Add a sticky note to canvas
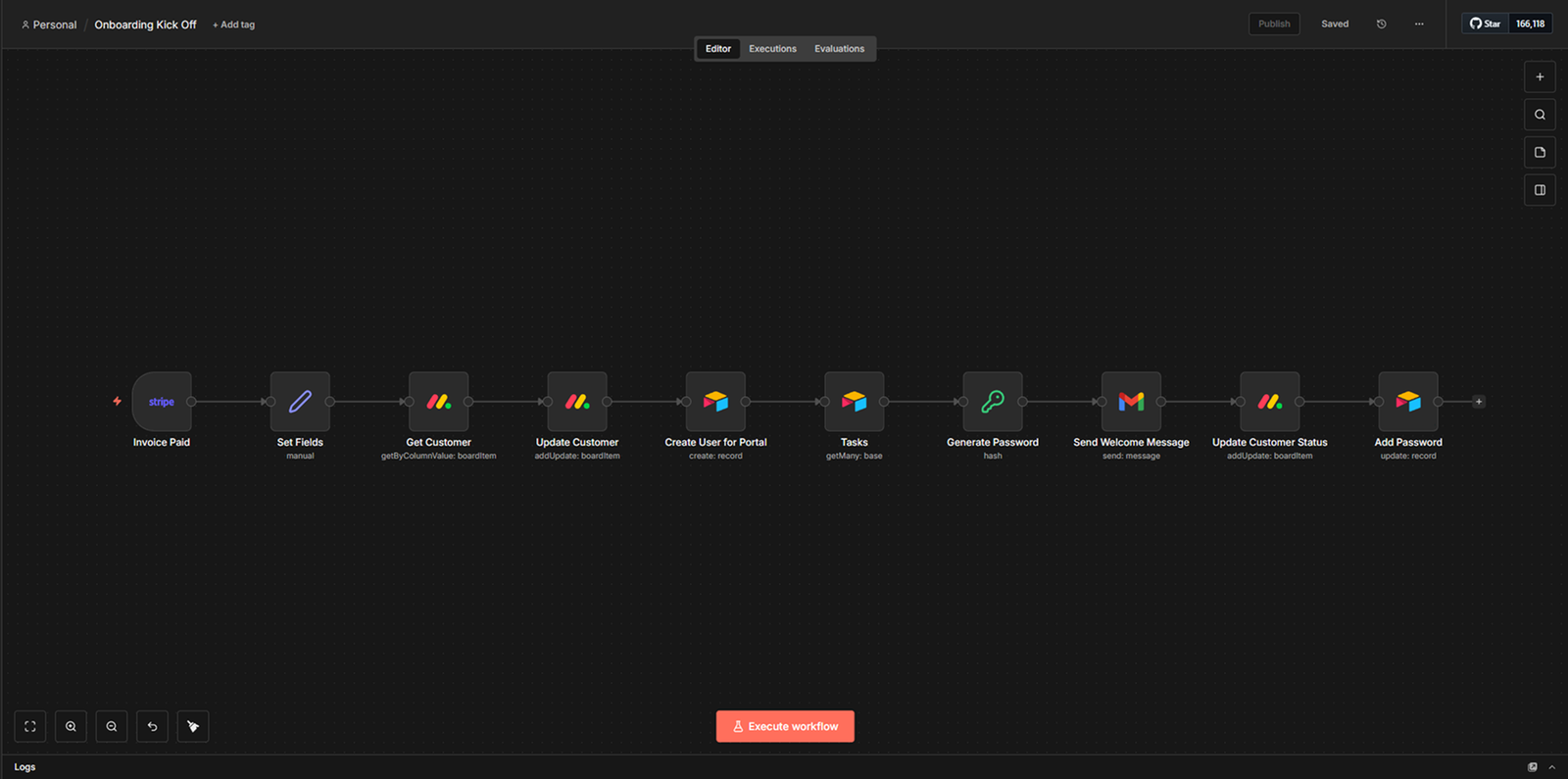 click(x=1540, y=153)
